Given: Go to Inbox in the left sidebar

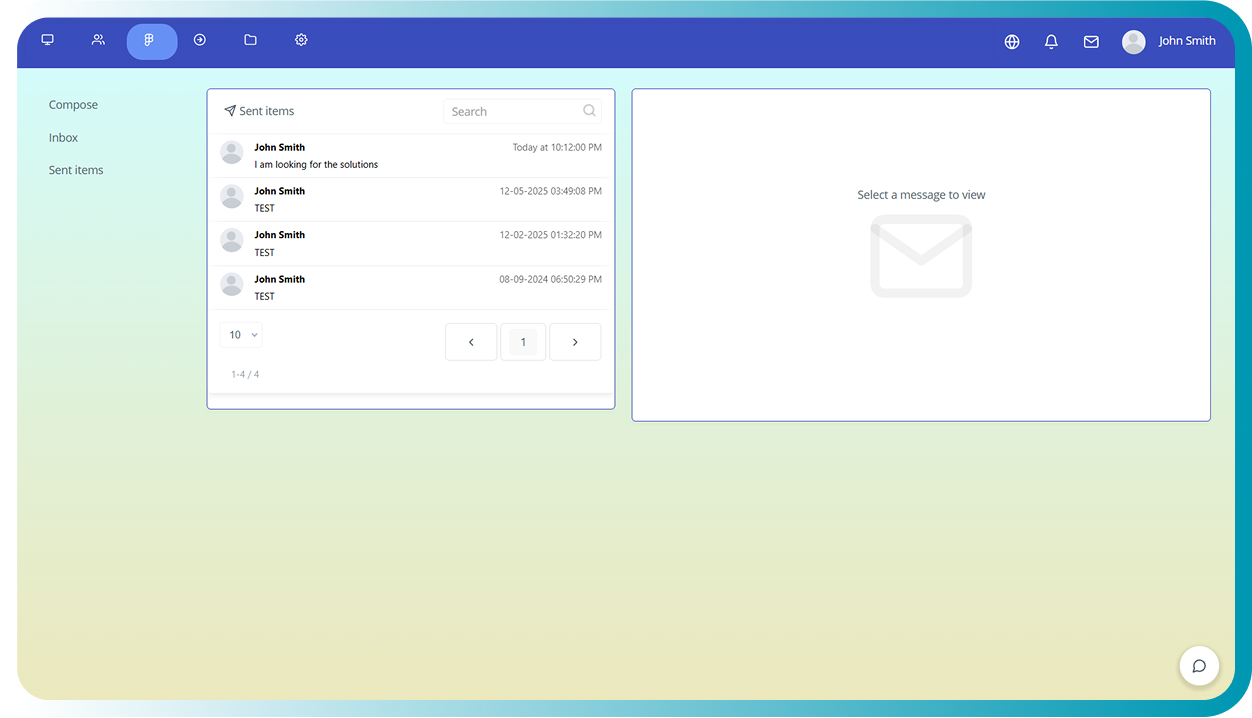Looking at the screenshot, I should pyautogui.click(x=63, y=138).
